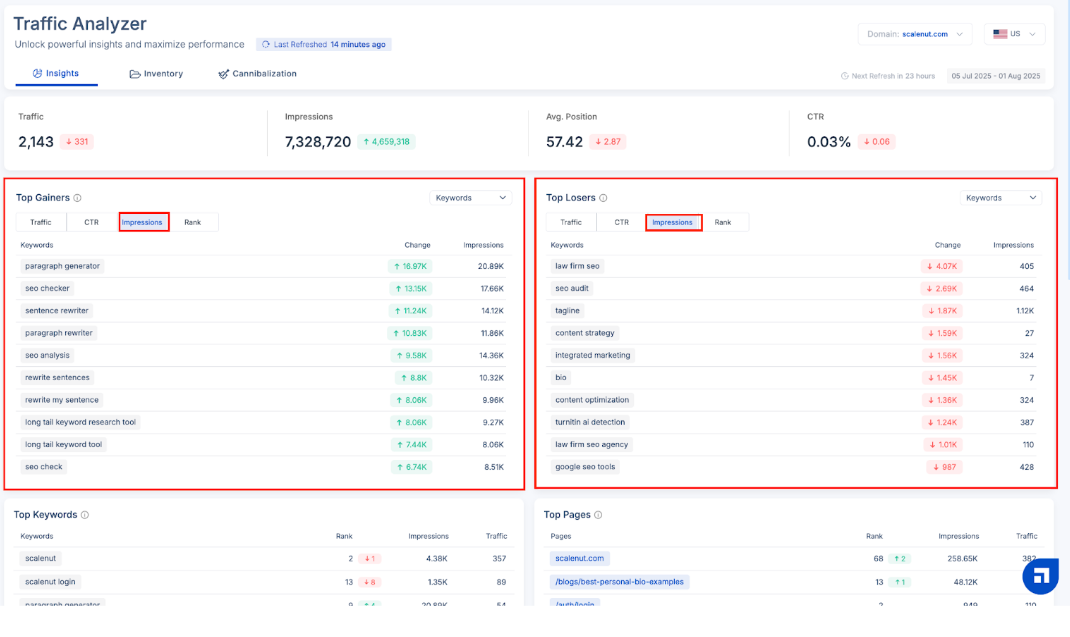Screen dimensions: 1070x637
Task: Click the Last Refreshed refresh icon
Action: tap(266, 45)
